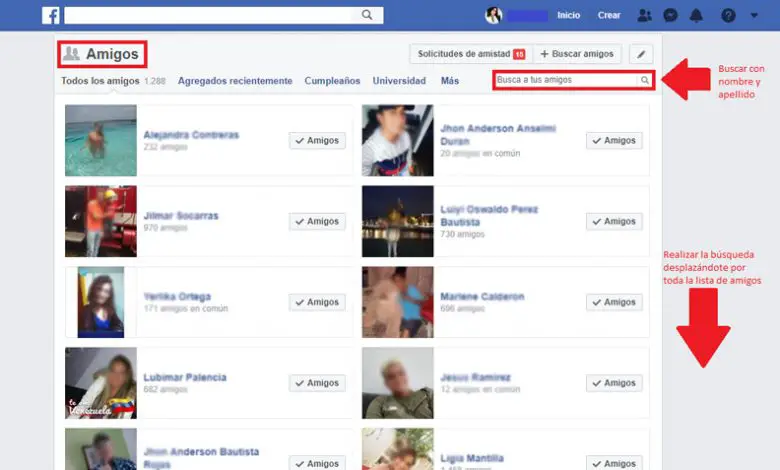Open Amigos dropdown for Jhon Anderson Bautista Rojas
780x470 pixels.
coord(317,463)
